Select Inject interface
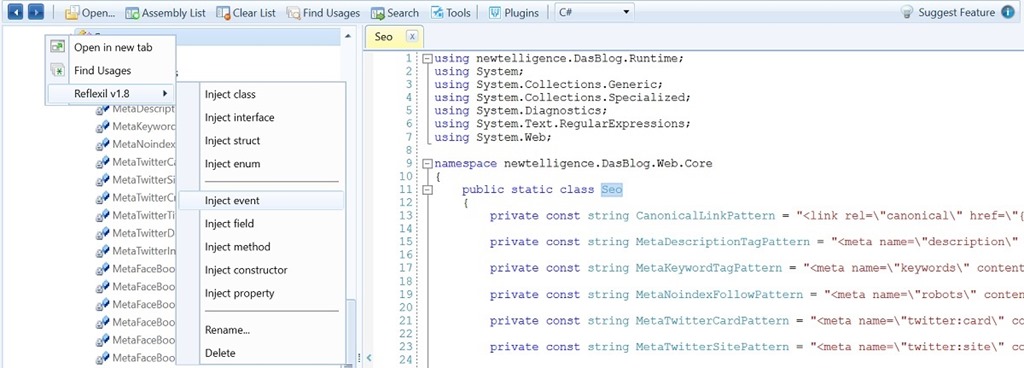Image resolution: width=1024 pixels, height=368 pixels. pyautogui.click(x=261, y=117)
